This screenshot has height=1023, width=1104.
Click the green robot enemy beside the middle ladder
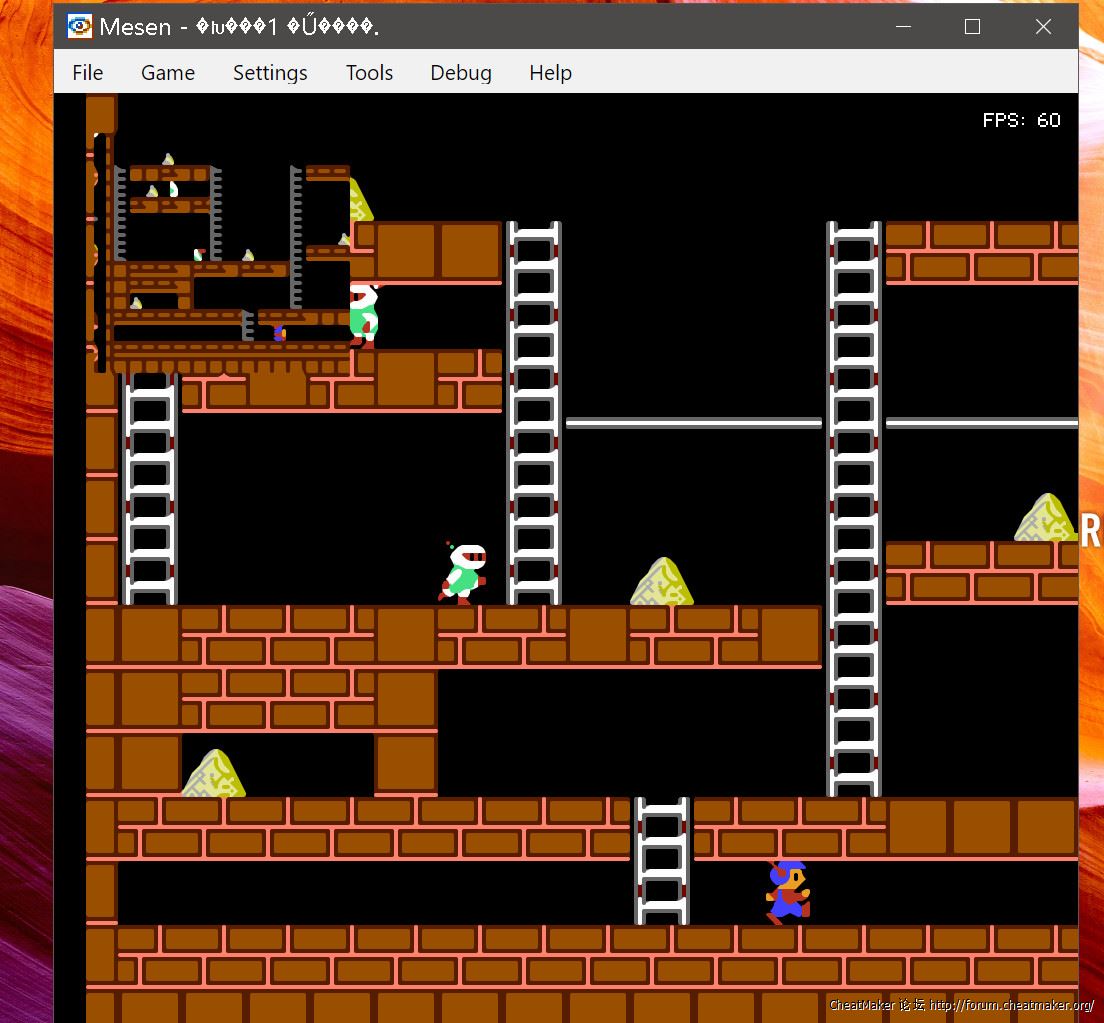463,573
